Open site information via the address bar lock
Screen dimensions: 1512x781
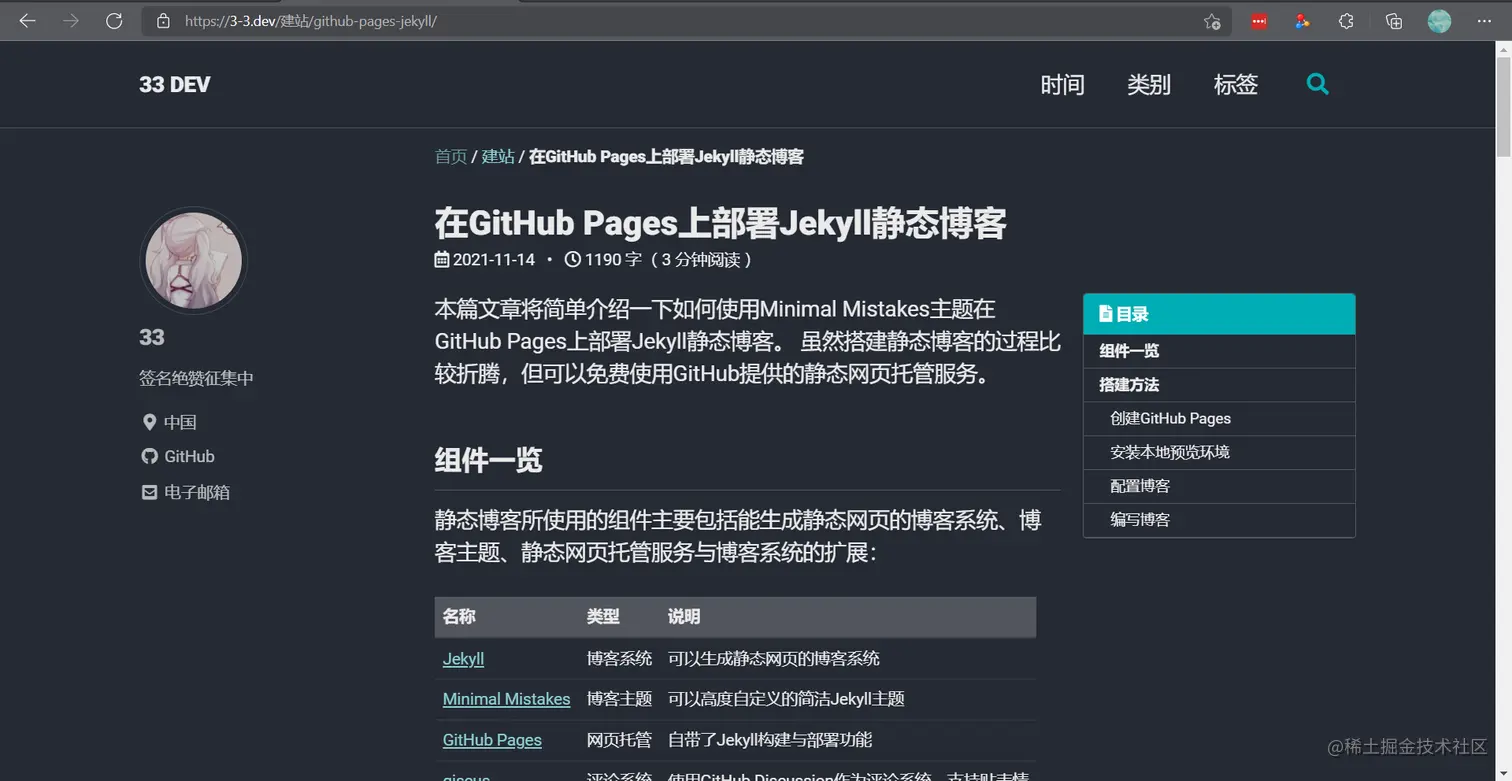coord(163,20)
